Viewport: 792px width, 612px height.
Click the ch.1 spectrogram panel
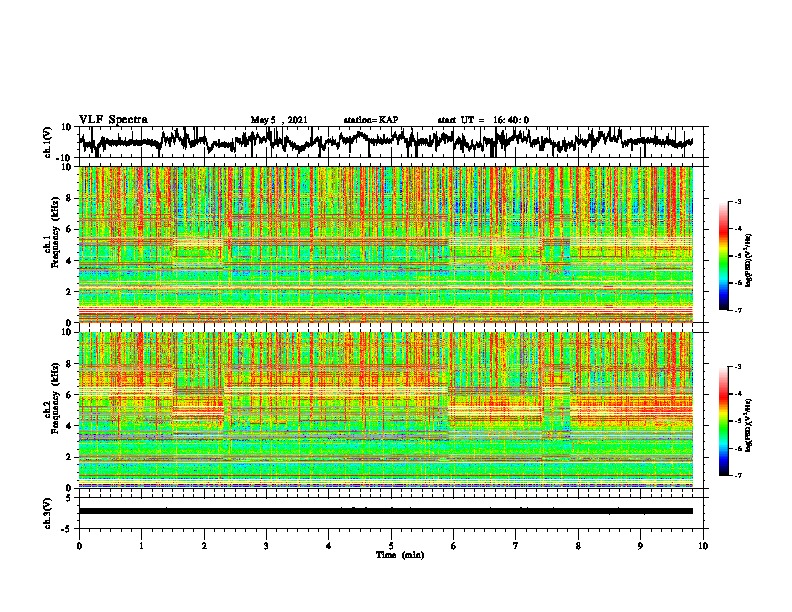click(x=386, y=244)
